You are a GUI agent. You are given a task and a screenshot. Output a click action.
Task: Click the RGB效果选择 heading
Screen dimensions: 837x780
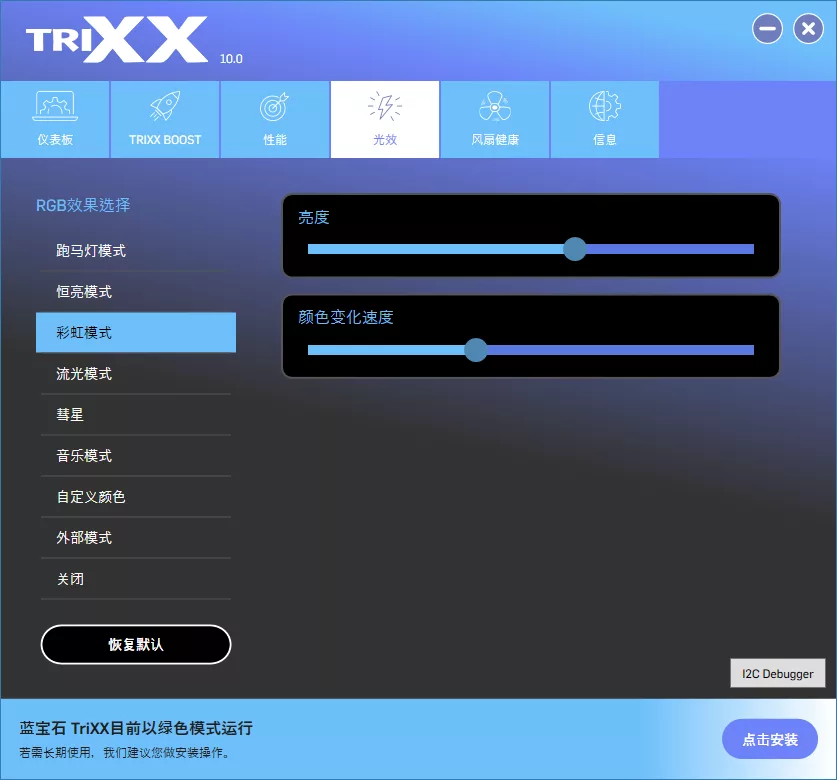tap(83, 205)
